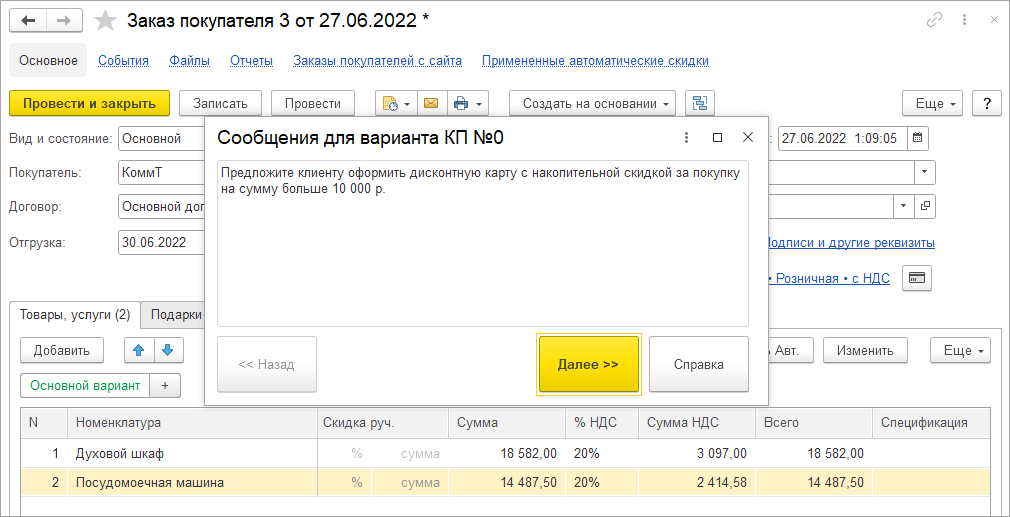Open the Создать на основании dropdown
Screen dimensions: 1010x517
[x=592, y=103]
